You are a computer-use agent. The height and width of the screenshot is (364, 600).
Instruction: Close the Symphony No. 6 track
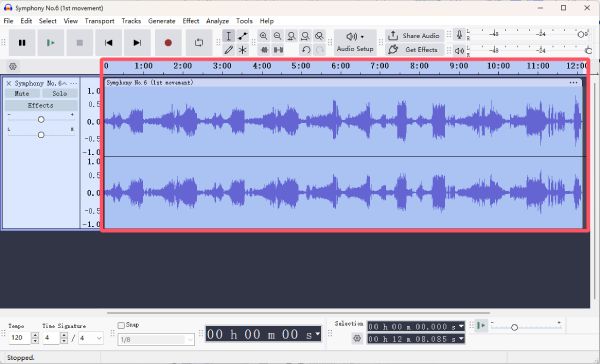pyautogui.click(x=9, y=83)
